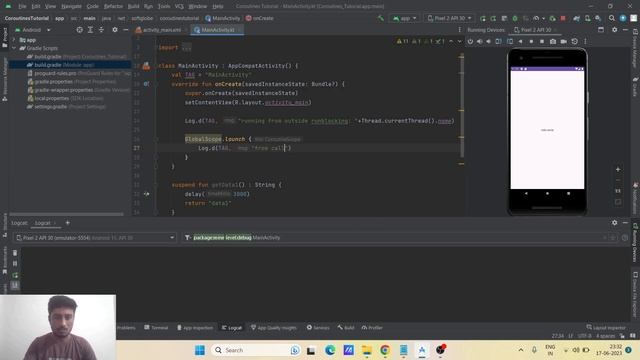
Task: Click the Windows Start button
Action: click(200, 350)
